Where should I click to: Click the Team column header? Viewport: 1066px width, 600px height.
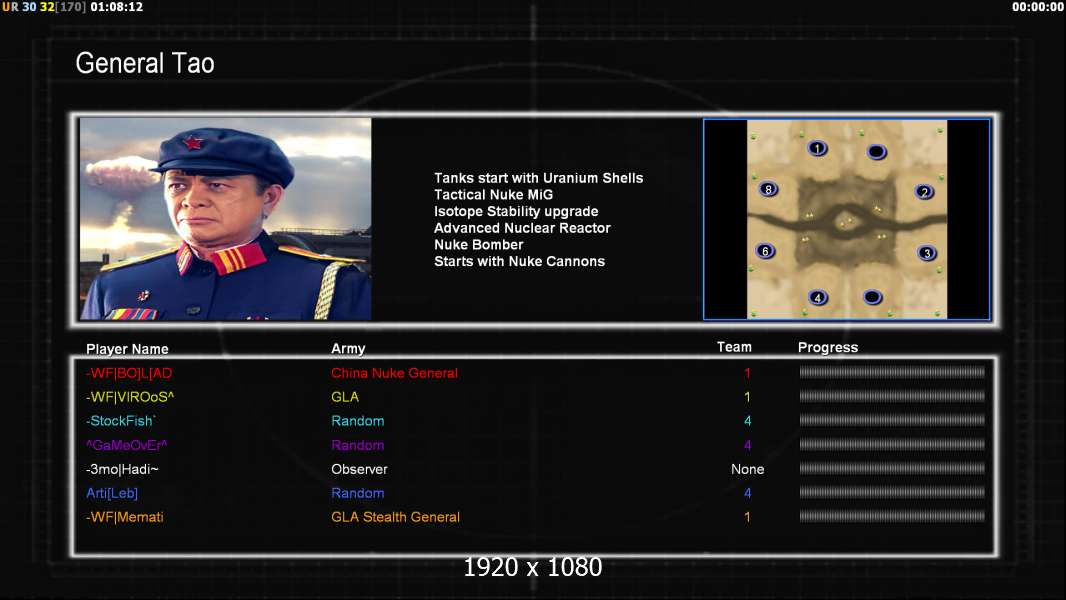coord(734,347)
